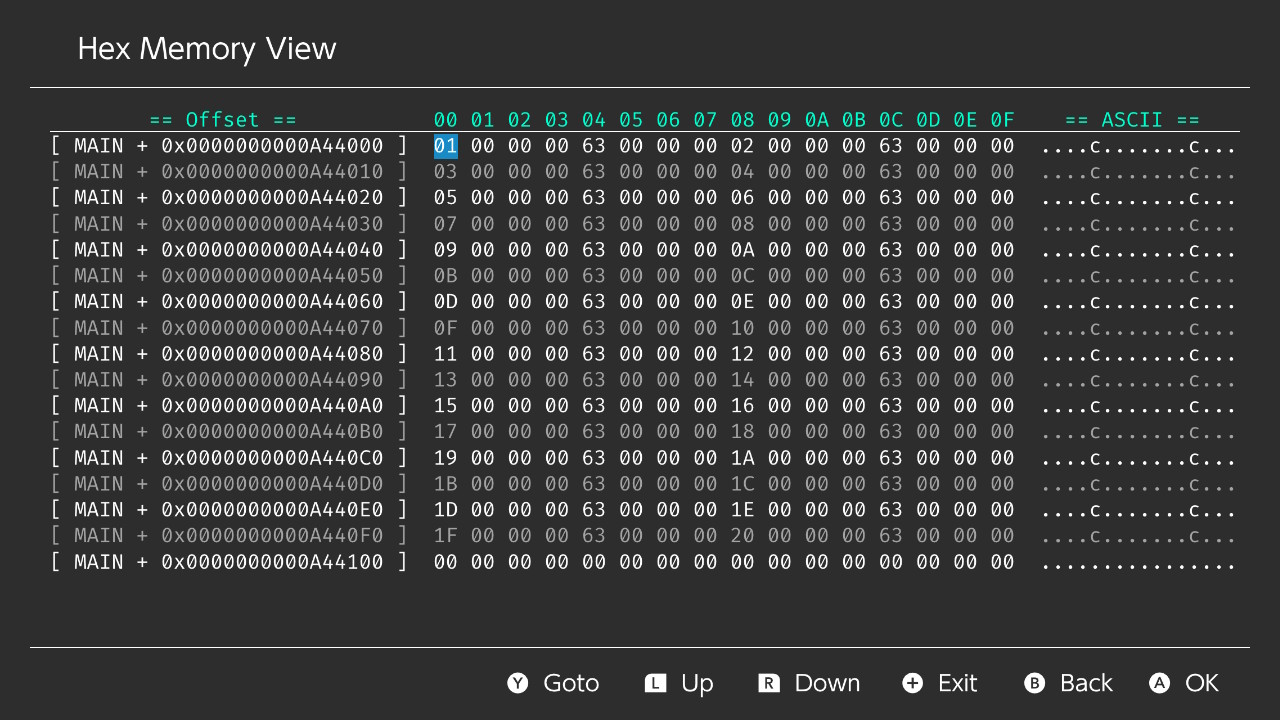Click byte 1D in row A440E0
The width and height of the screenshot is (1280, 720).
(445, 510)
